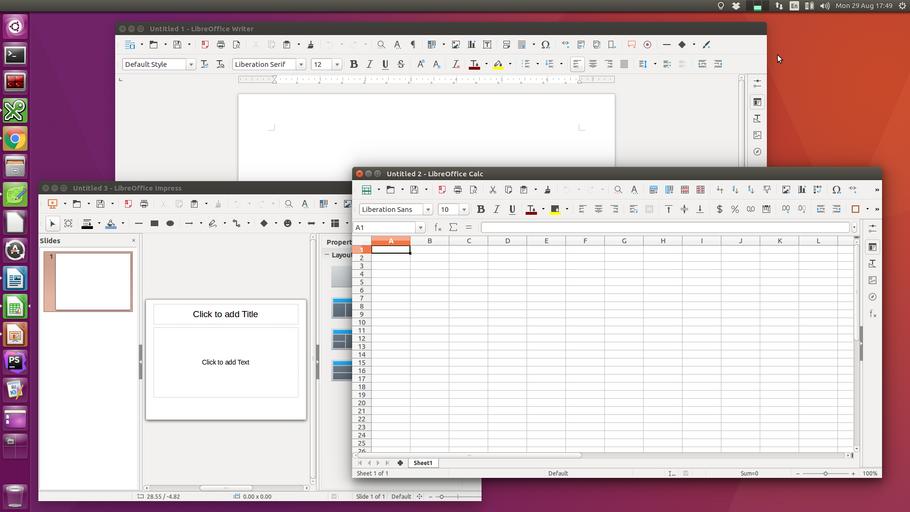Click the Strikethrough icon in Writer toolbar
Viewport: 910px width, 512px height.
click(401, 64)
